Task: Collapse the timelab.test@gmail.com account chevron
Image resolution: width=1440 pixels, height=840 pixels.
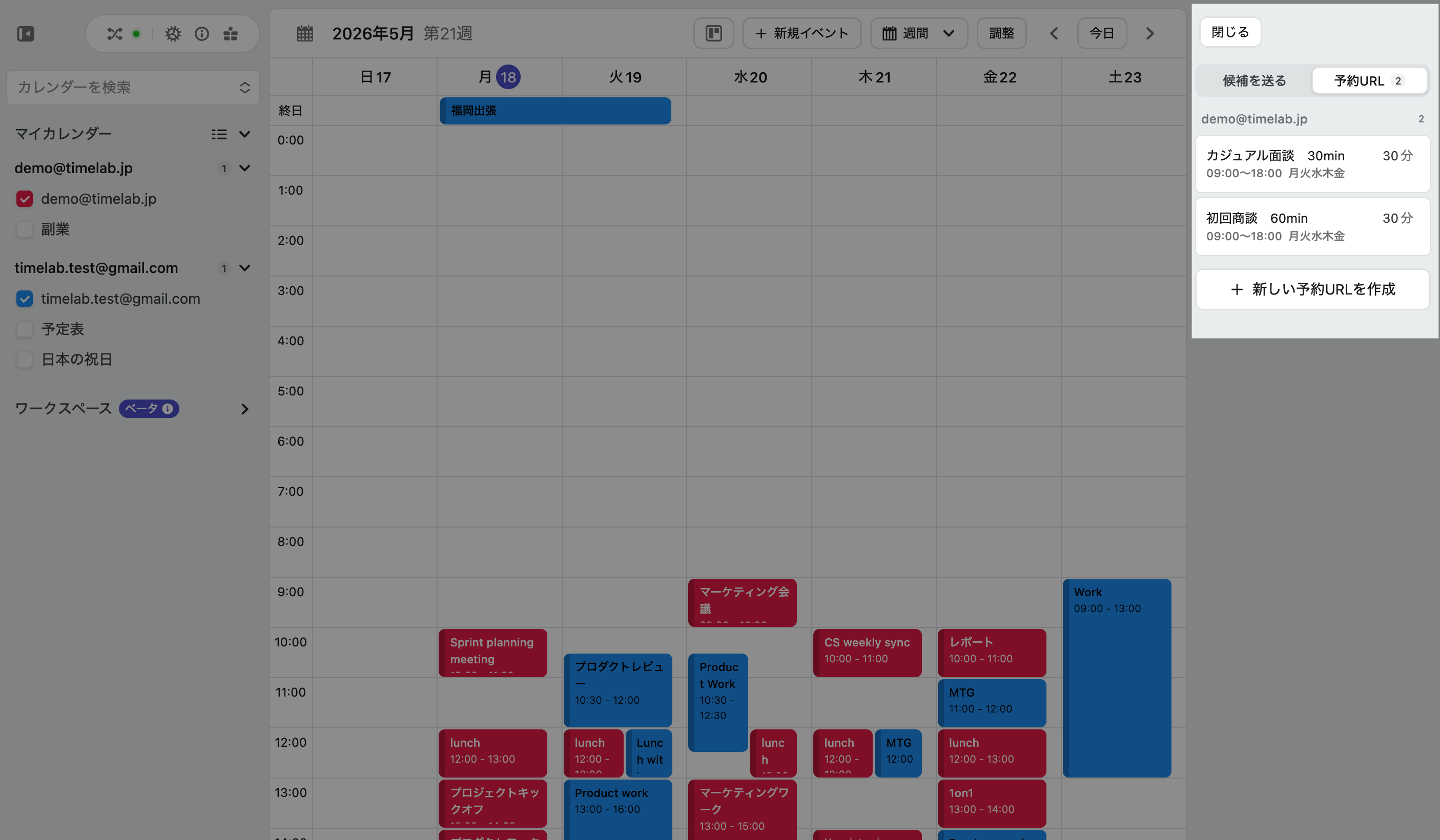Action: [x=245, y=268]
